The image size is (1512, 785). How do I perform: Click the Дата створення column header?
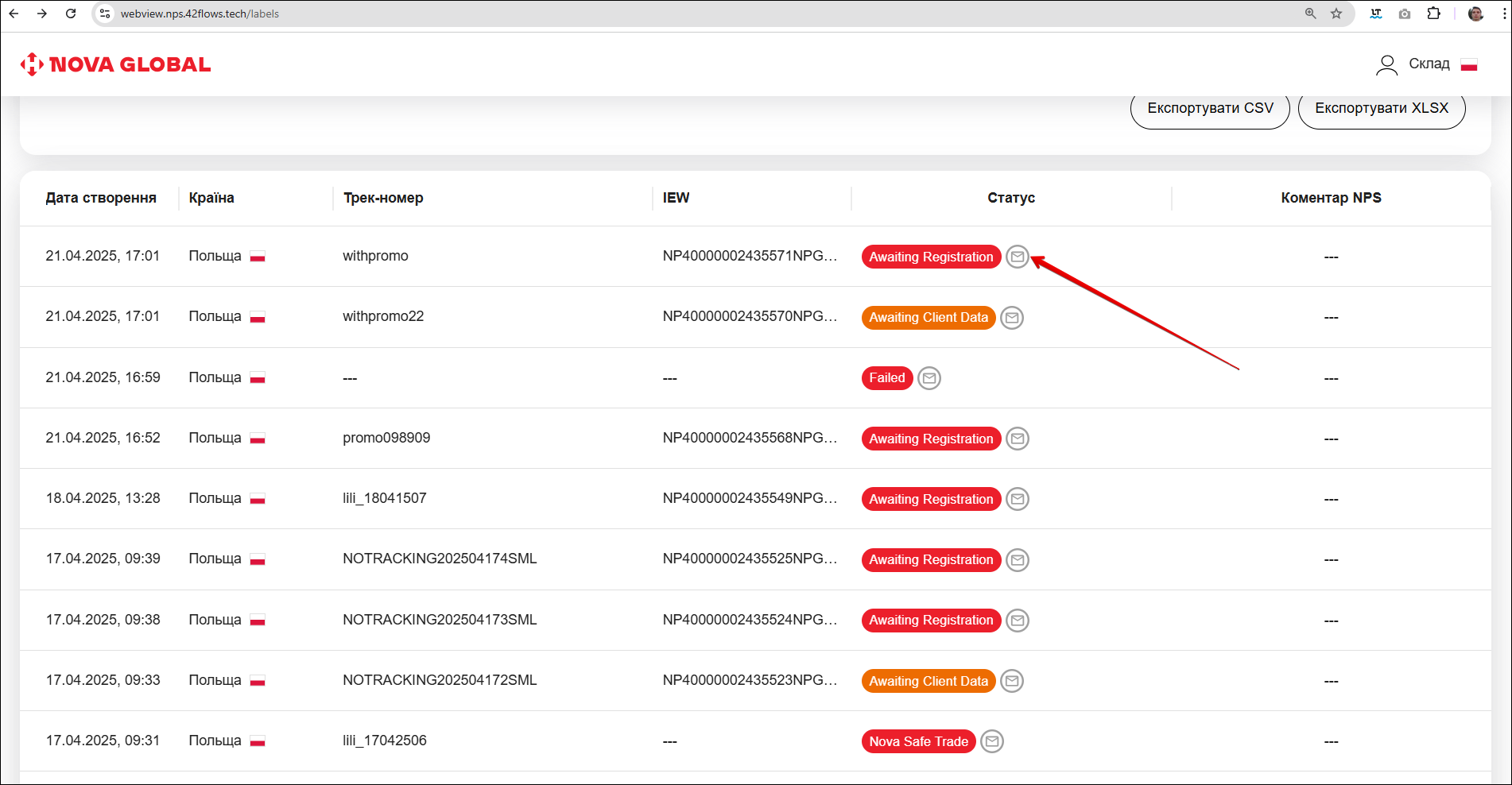pos(101,198)
